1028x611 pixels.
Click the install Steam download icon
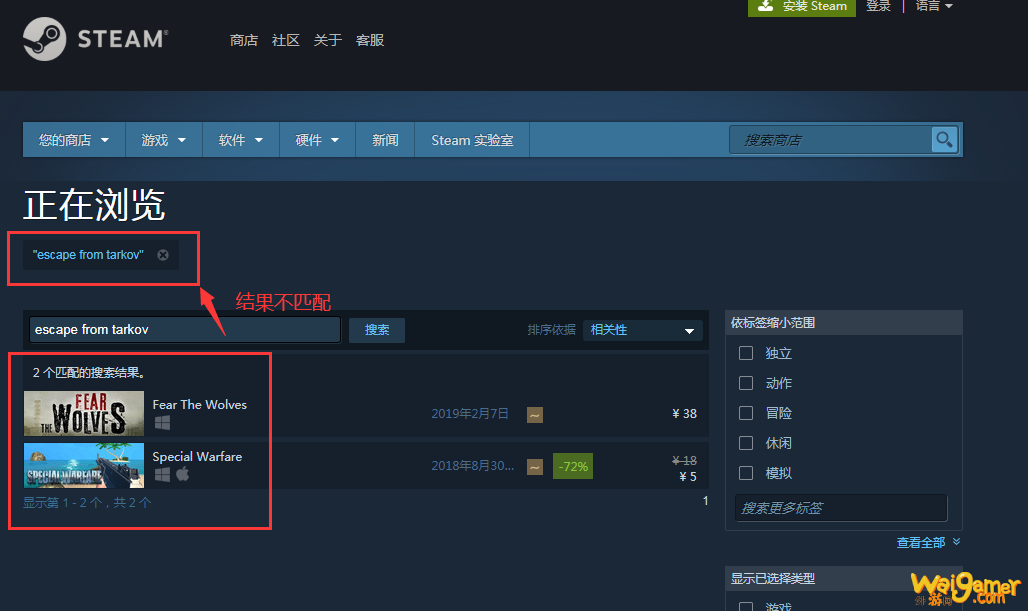(765, 6)
